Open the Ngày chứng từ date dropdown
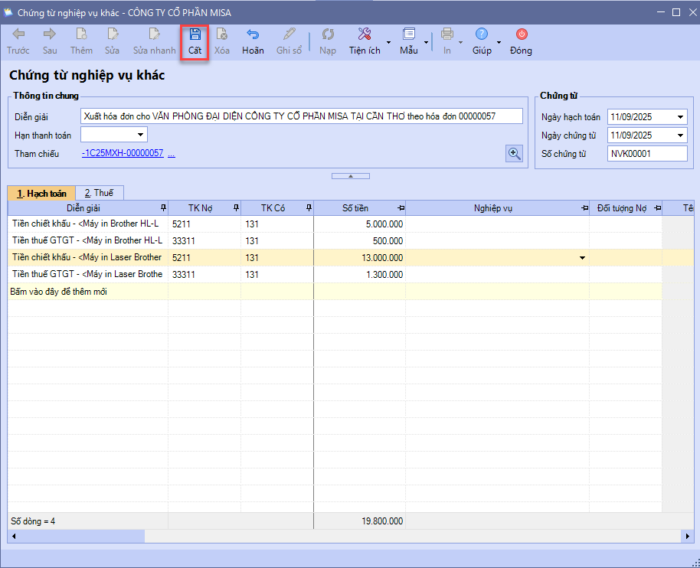The image size is (700, 568). (x=681, y=135)
